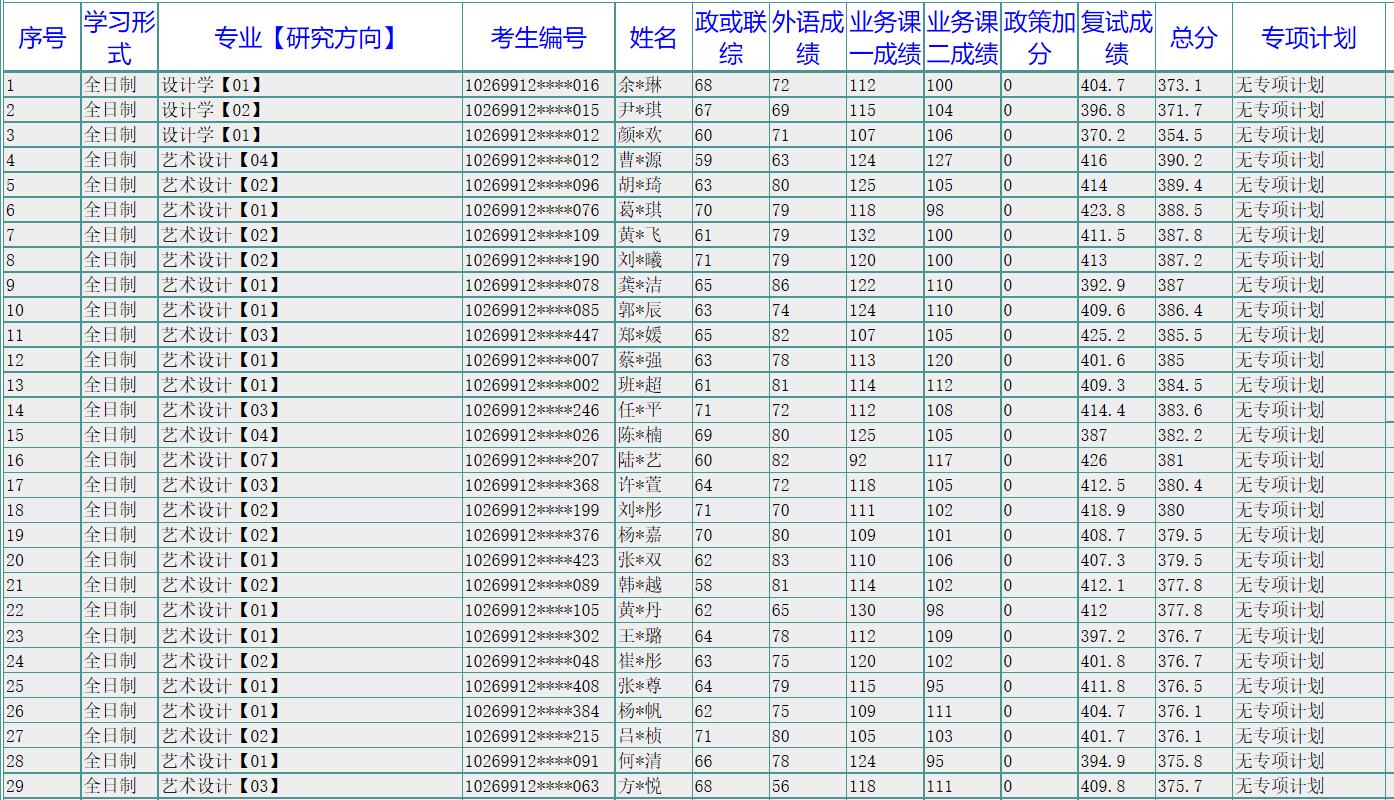
Task: Click the 专业【研究方向】 header cell
Action: click(309, 38)
